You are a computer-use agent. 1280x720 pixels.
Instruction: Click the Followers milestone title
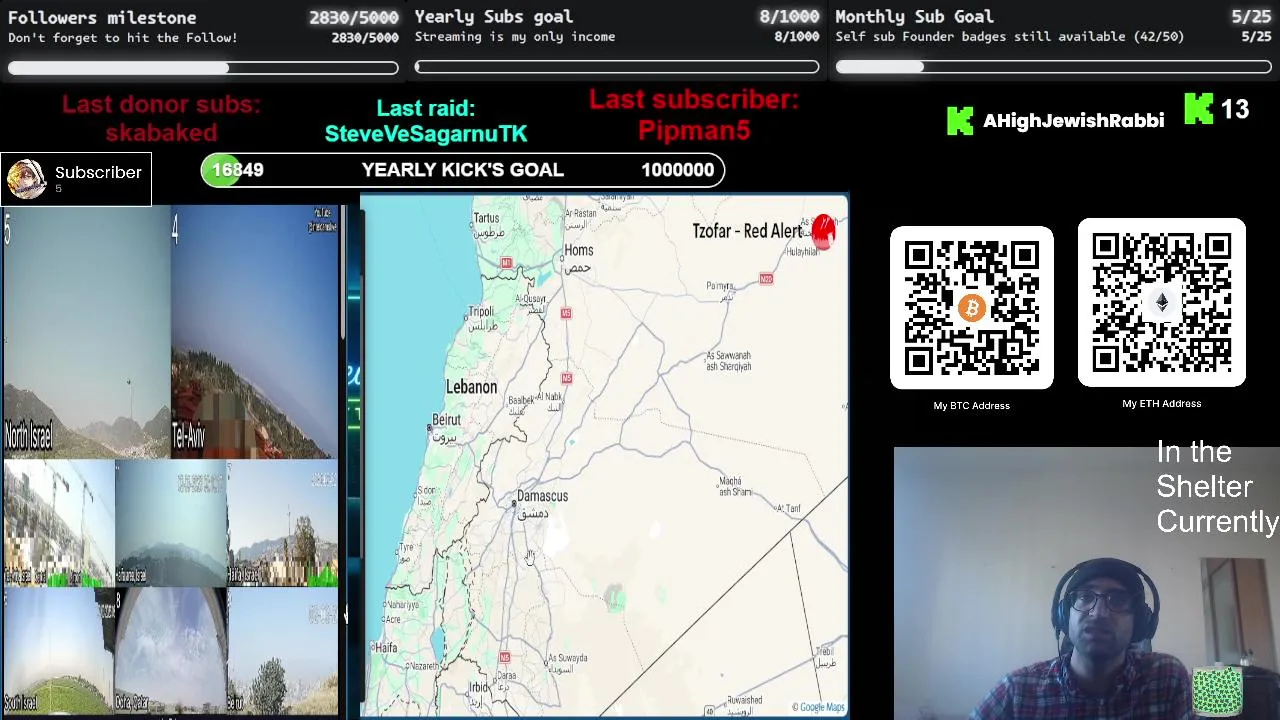102,18
